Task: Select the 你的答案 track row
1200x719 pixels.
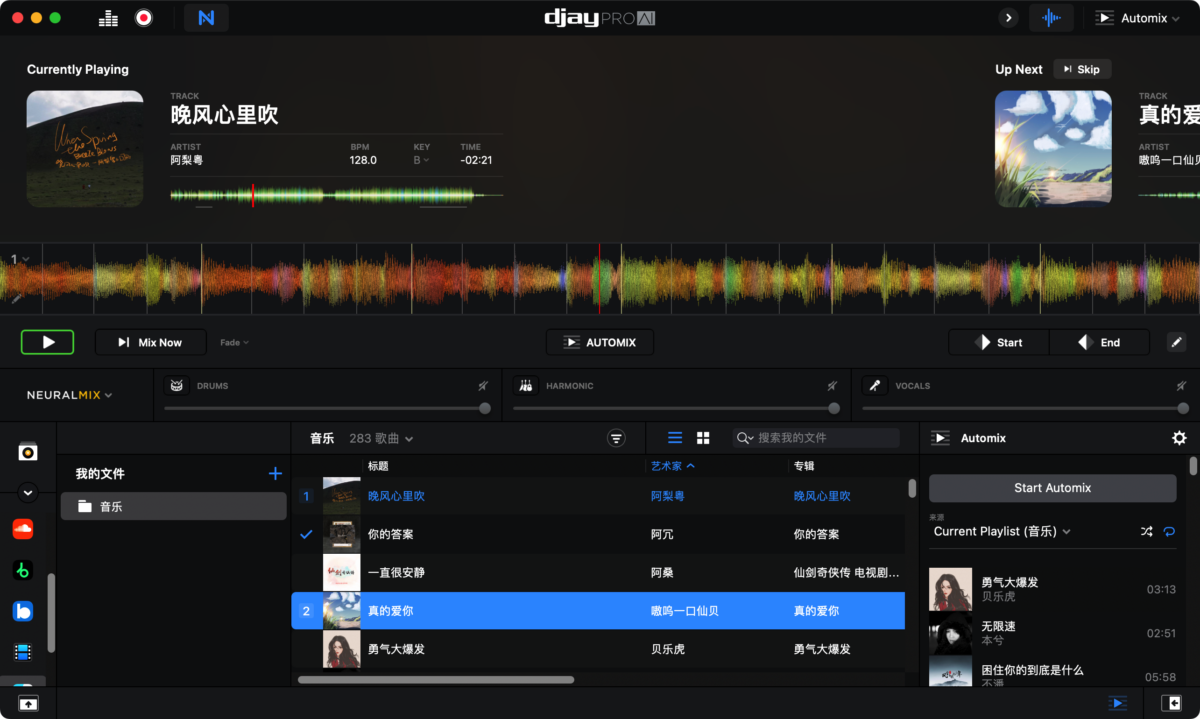Action: pos(598,534)
